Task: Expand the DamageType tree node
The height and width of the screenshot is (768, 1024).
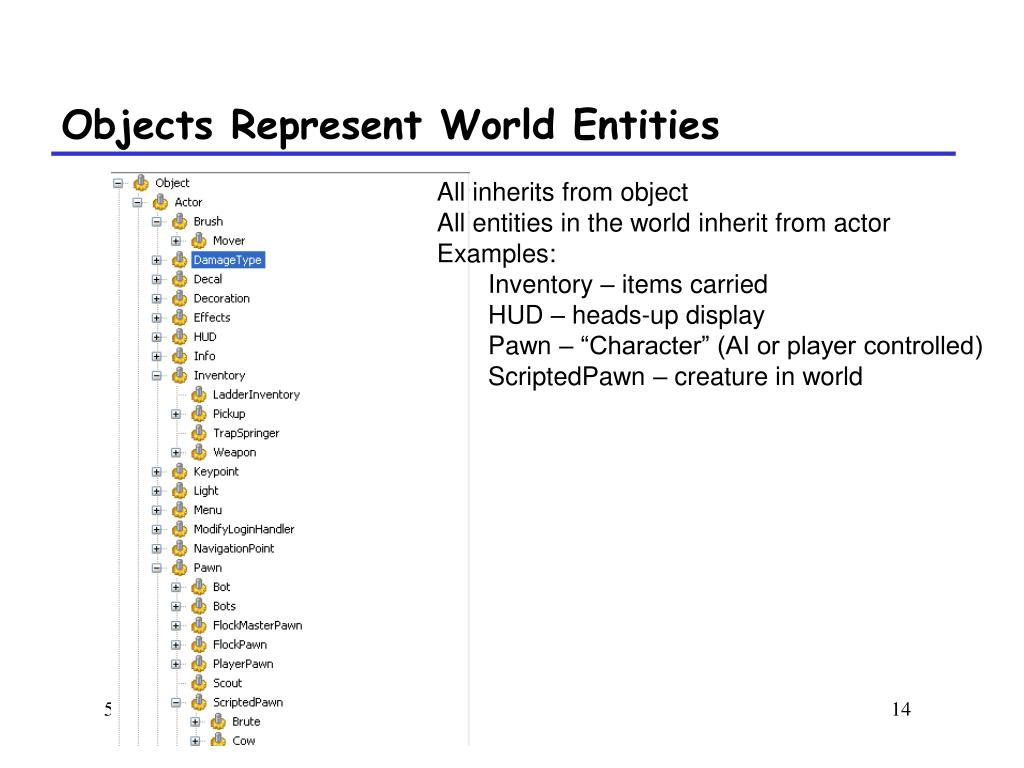Action: (157, 261)
